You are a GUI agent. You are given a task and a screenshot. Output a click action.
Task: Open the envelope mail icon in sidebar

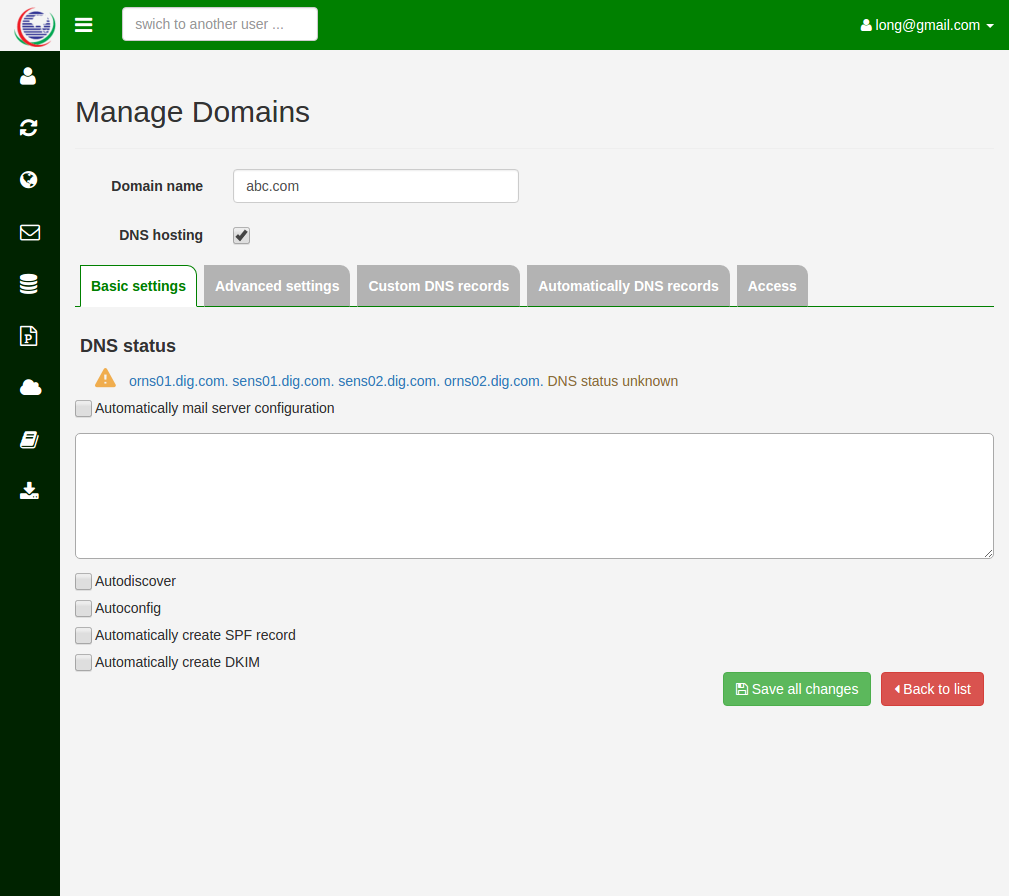point(29,232)
